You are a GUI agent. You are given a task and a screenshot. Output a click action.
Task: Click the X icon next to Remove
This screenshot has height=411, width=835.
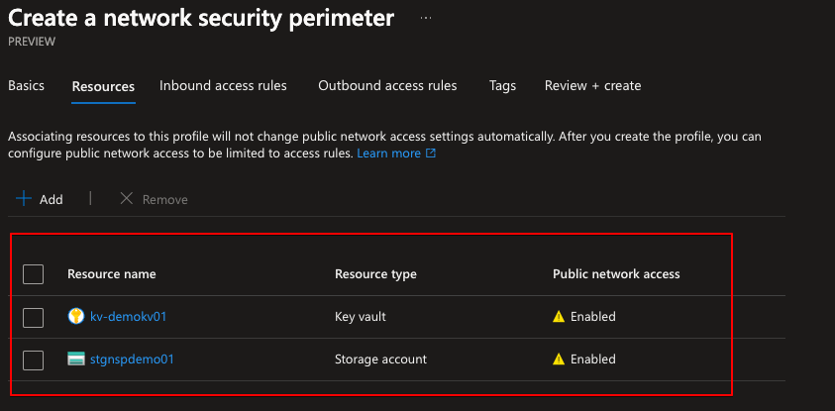click(126, 199)
